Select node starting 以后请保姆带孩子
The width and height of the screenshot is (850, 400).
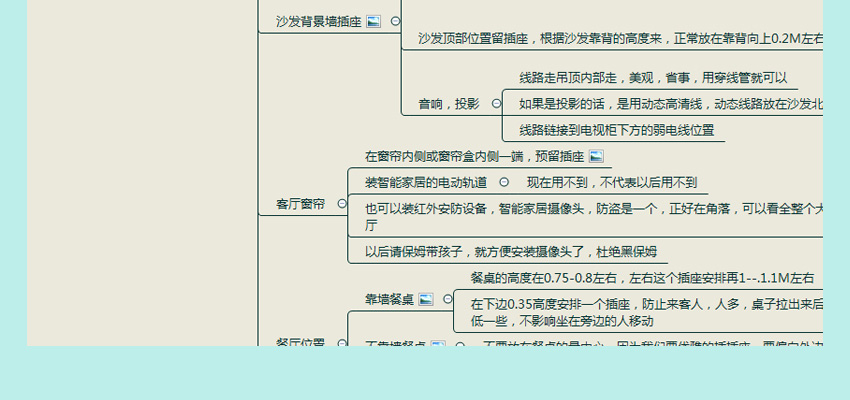click(x=511, y=251)
